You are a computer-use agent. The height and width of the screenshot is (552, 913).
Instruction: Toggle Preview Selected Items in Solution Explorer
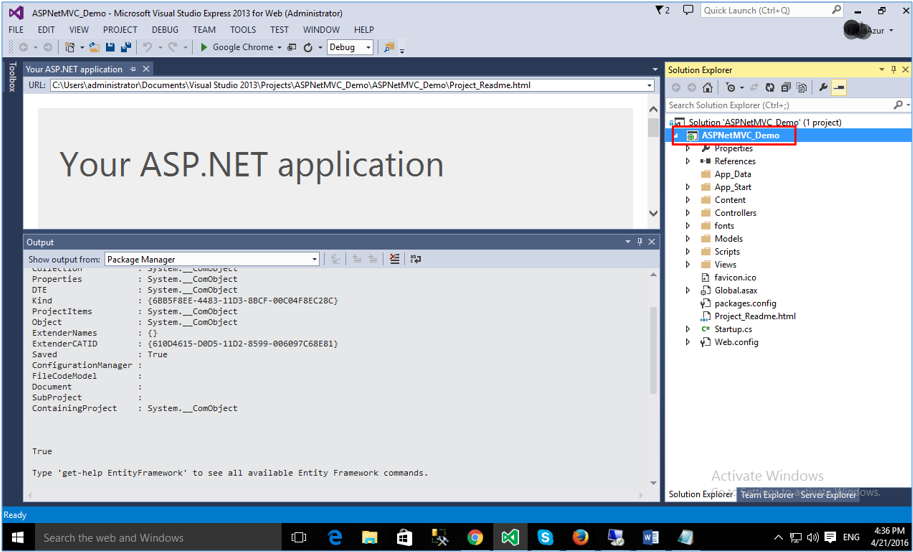(838, 87)
